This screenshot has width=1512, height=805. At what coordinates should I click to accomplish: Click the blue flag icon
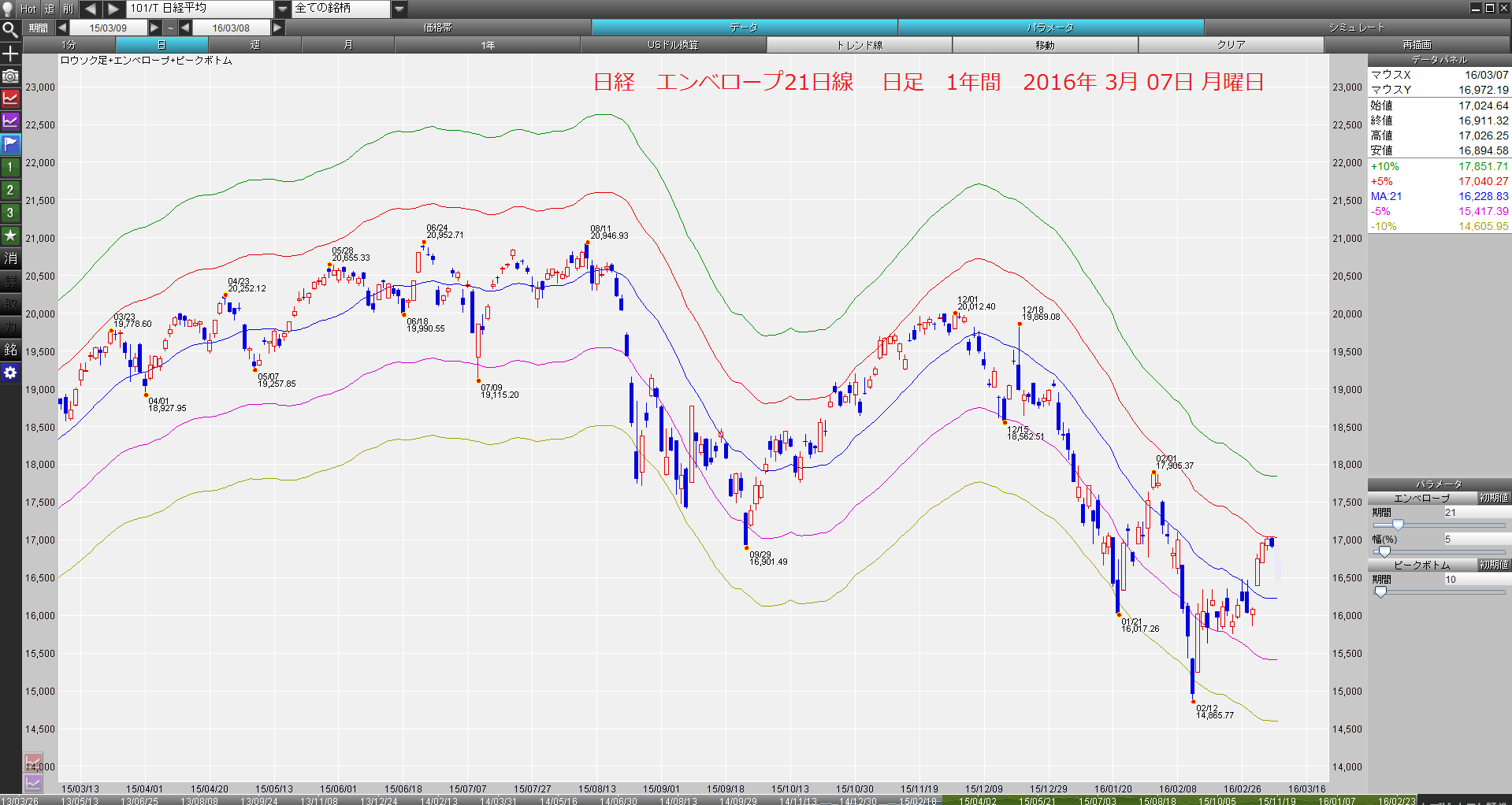tap(10, 144)
